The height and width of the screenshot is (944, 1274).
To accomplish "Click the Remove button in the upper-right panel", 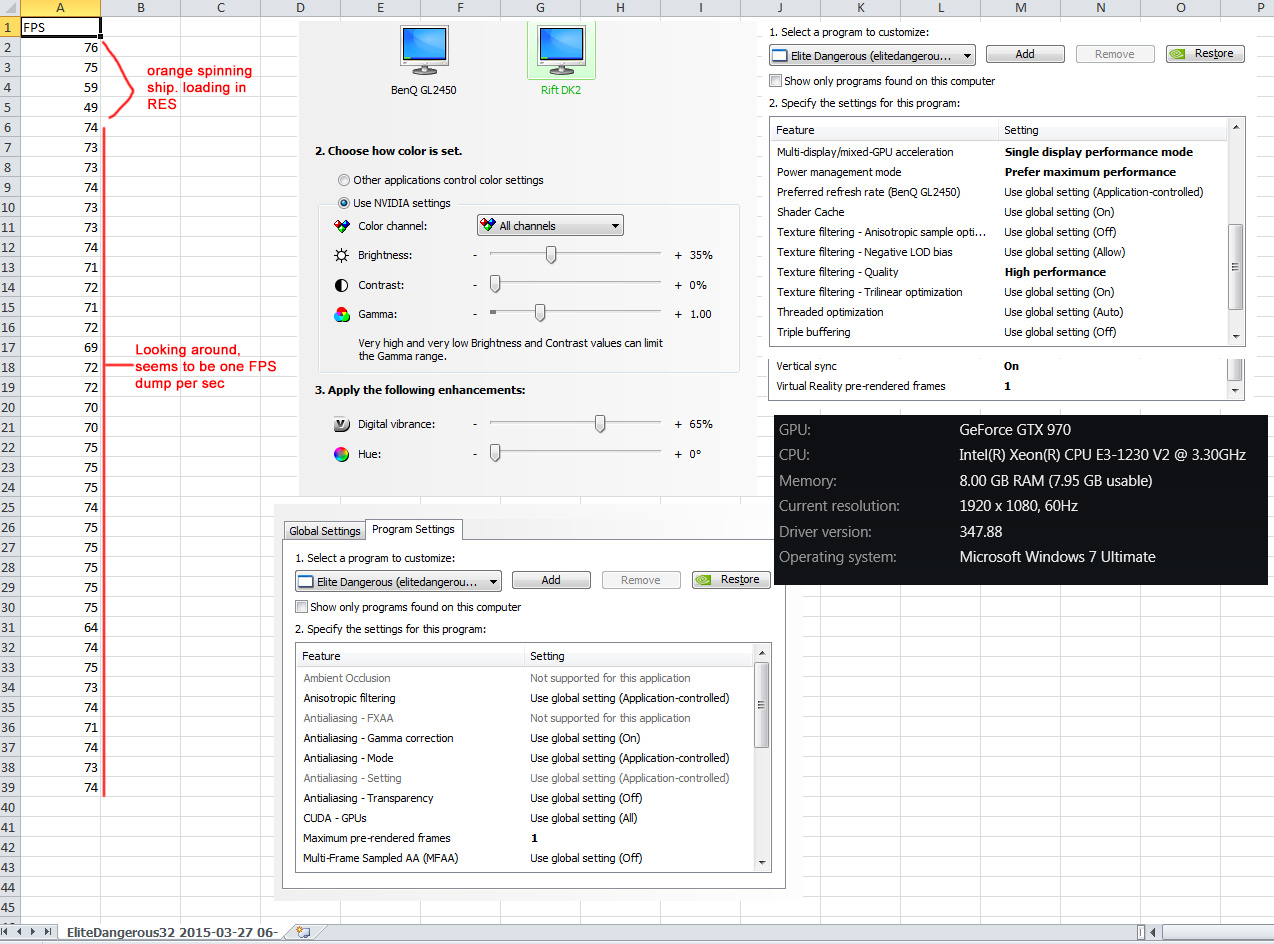I will coord(1115,54).
